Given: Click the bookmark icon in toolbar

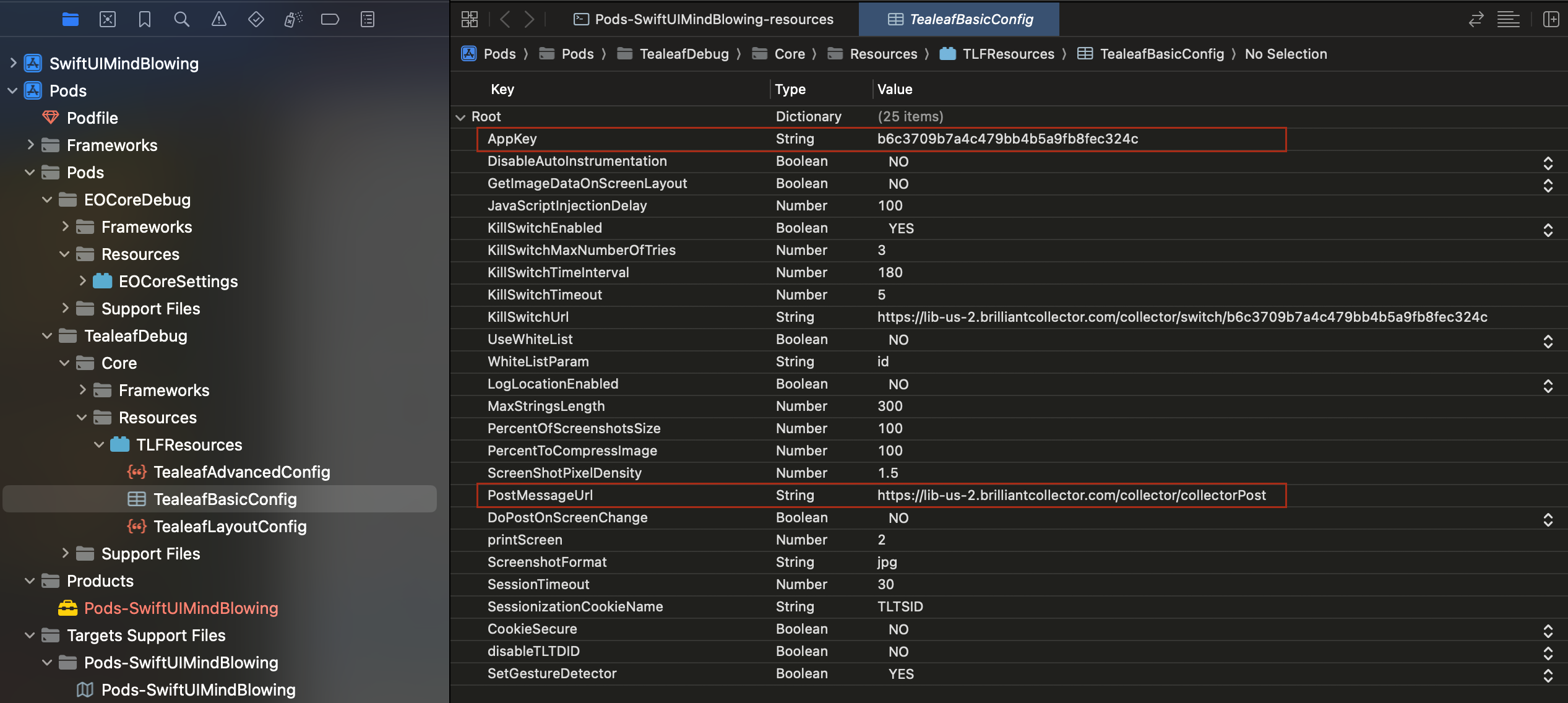Looking at the screenshot, I should (144, 18).
